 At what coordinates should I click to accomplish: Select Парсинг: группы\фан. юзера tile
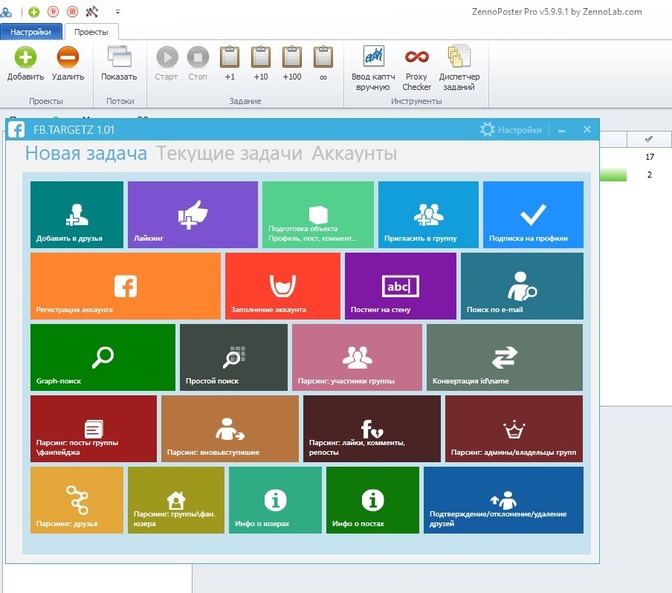(x=176, y=500)
